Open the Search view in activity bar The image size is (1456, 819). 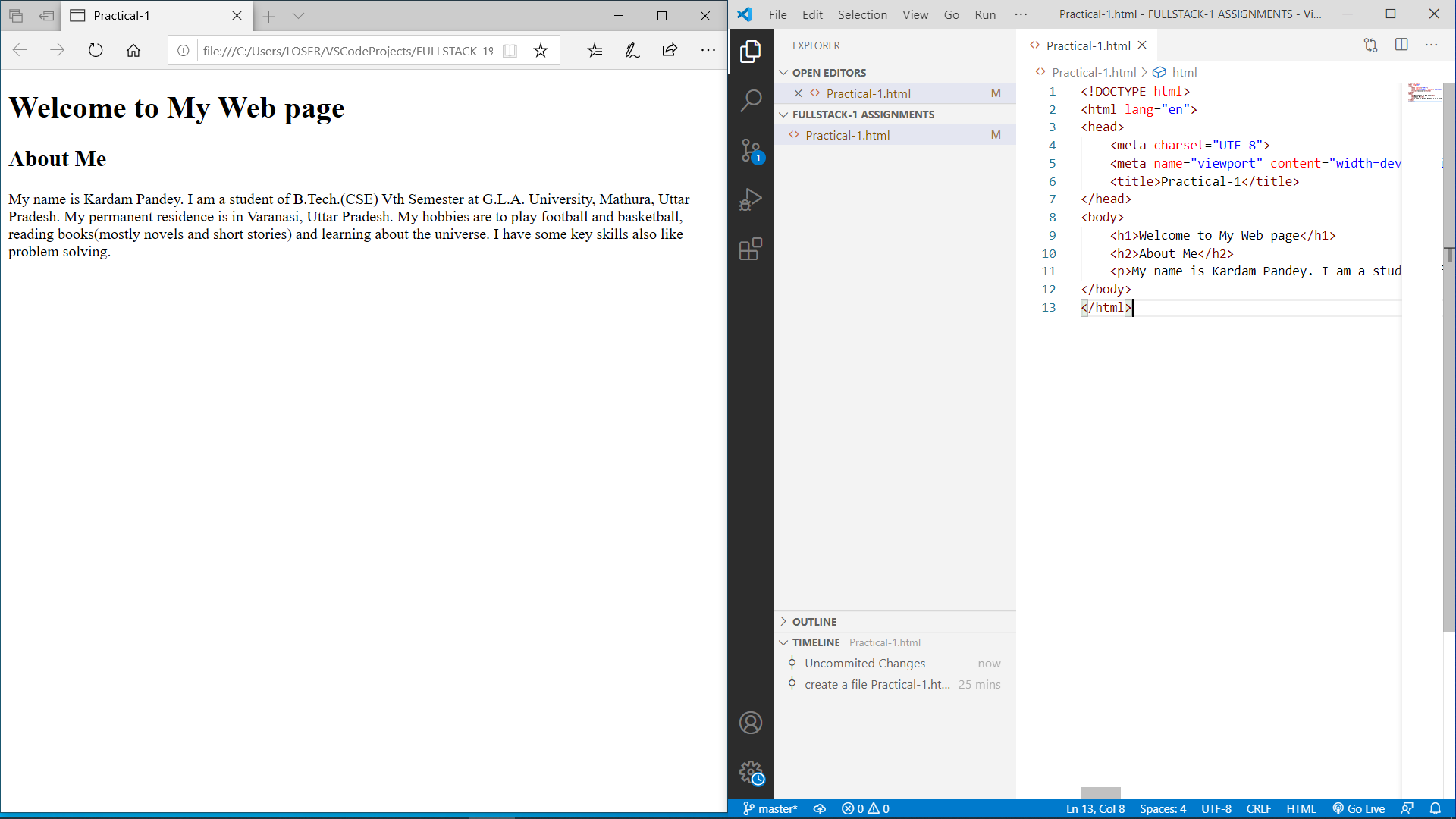(x=751, y=100)
